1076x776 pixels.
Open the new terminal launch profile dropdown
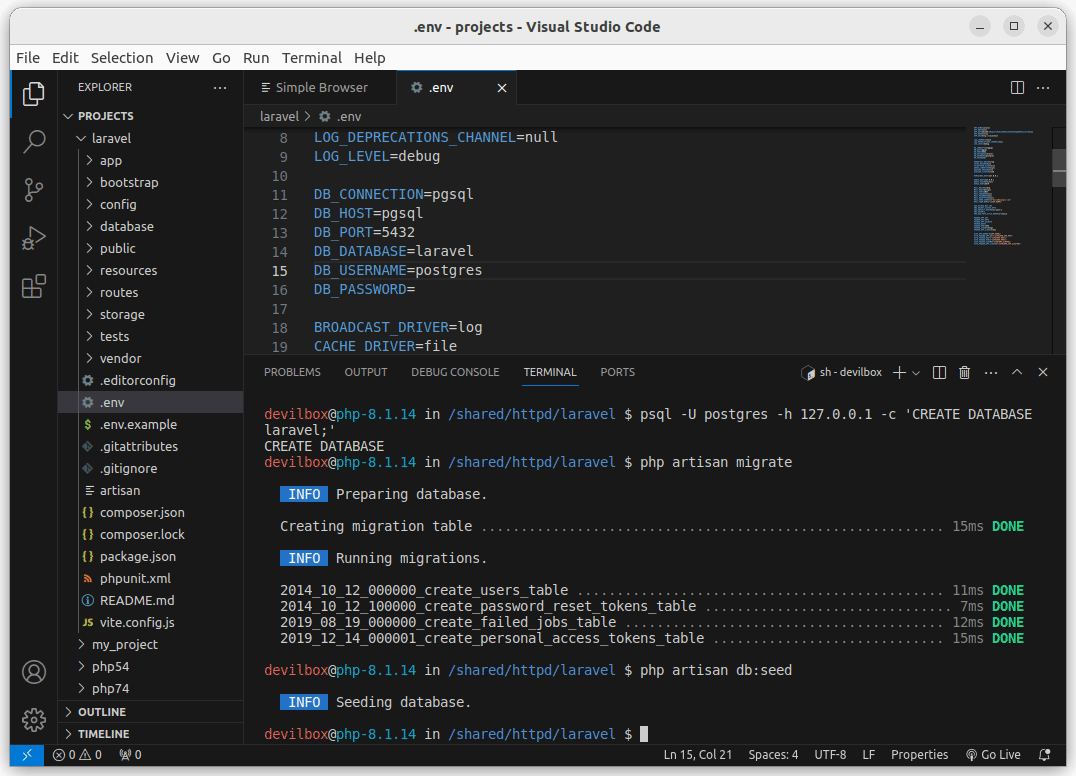[x=916, y=373]
